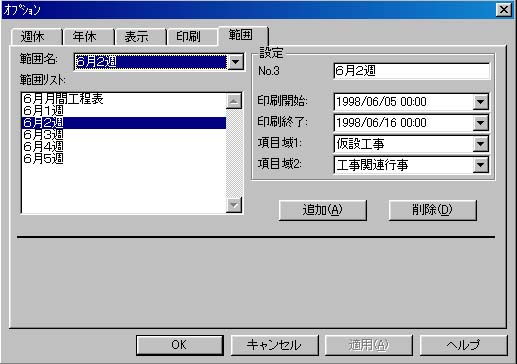Go to the 印刷 tab

coord(192,36)
